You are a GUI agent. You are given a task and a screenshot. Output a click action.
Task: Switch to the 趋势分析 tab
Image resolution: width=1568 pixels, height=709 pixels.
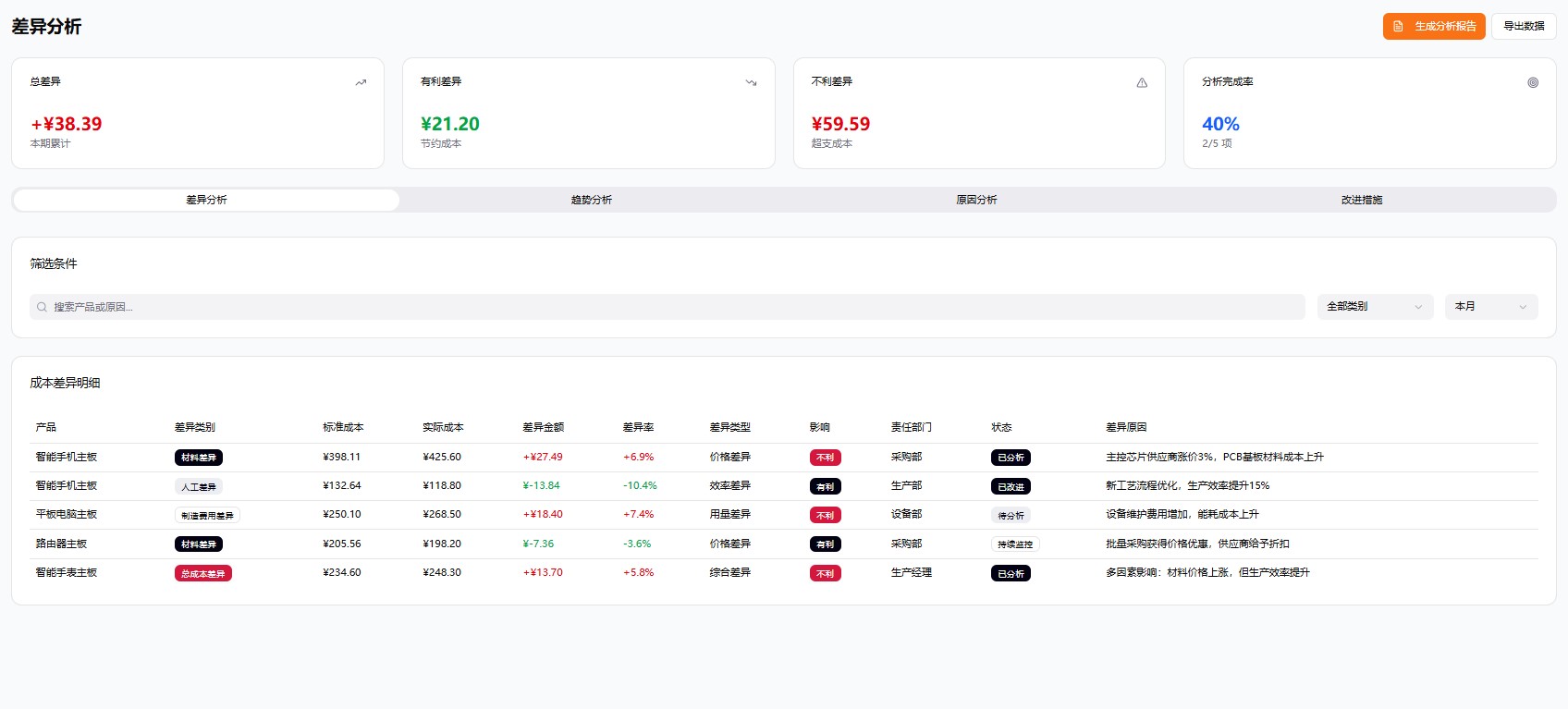591,200
